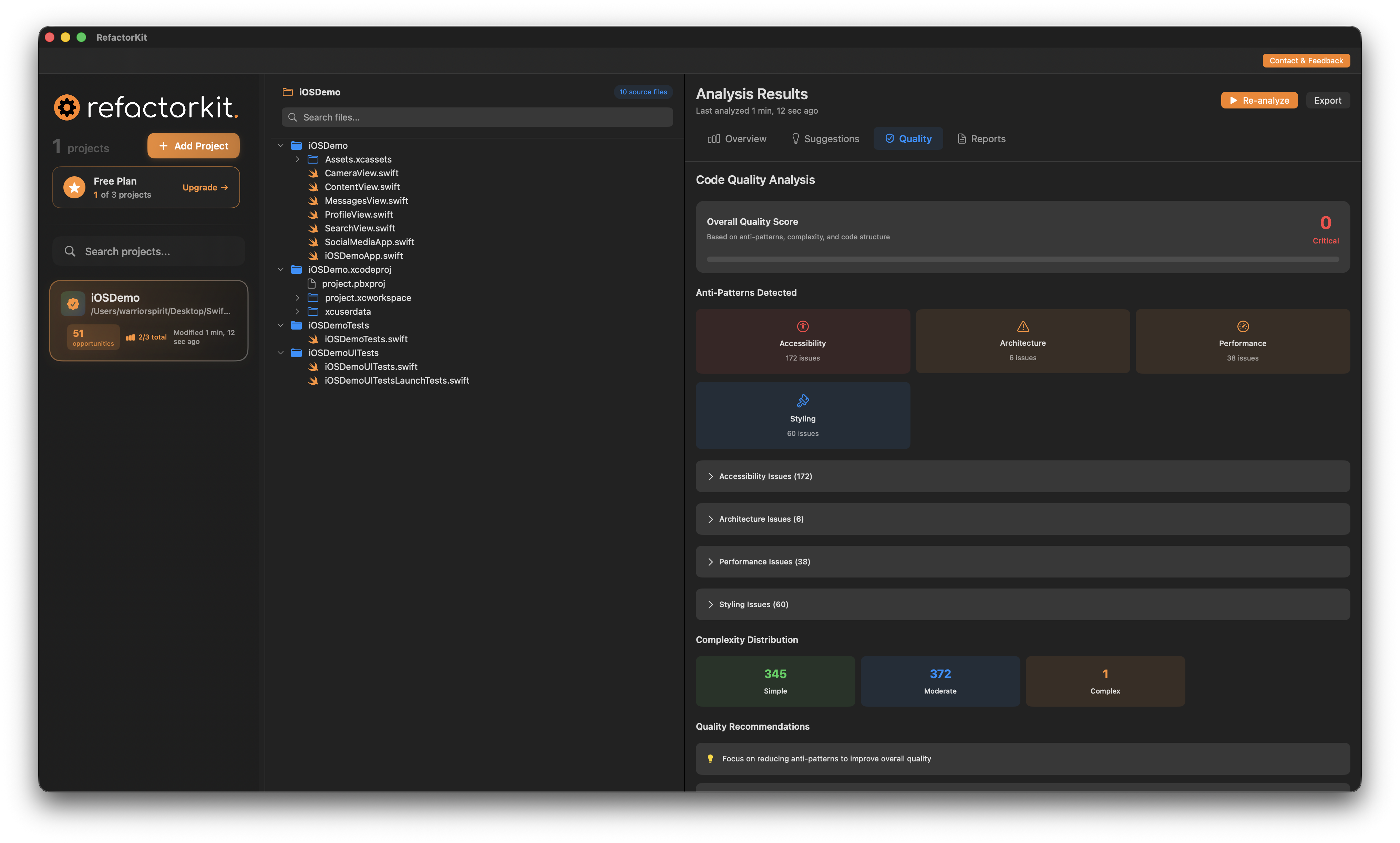Click the Re-analyze button
This screenshot has height=843, width=1400.
coord(1259,101)
